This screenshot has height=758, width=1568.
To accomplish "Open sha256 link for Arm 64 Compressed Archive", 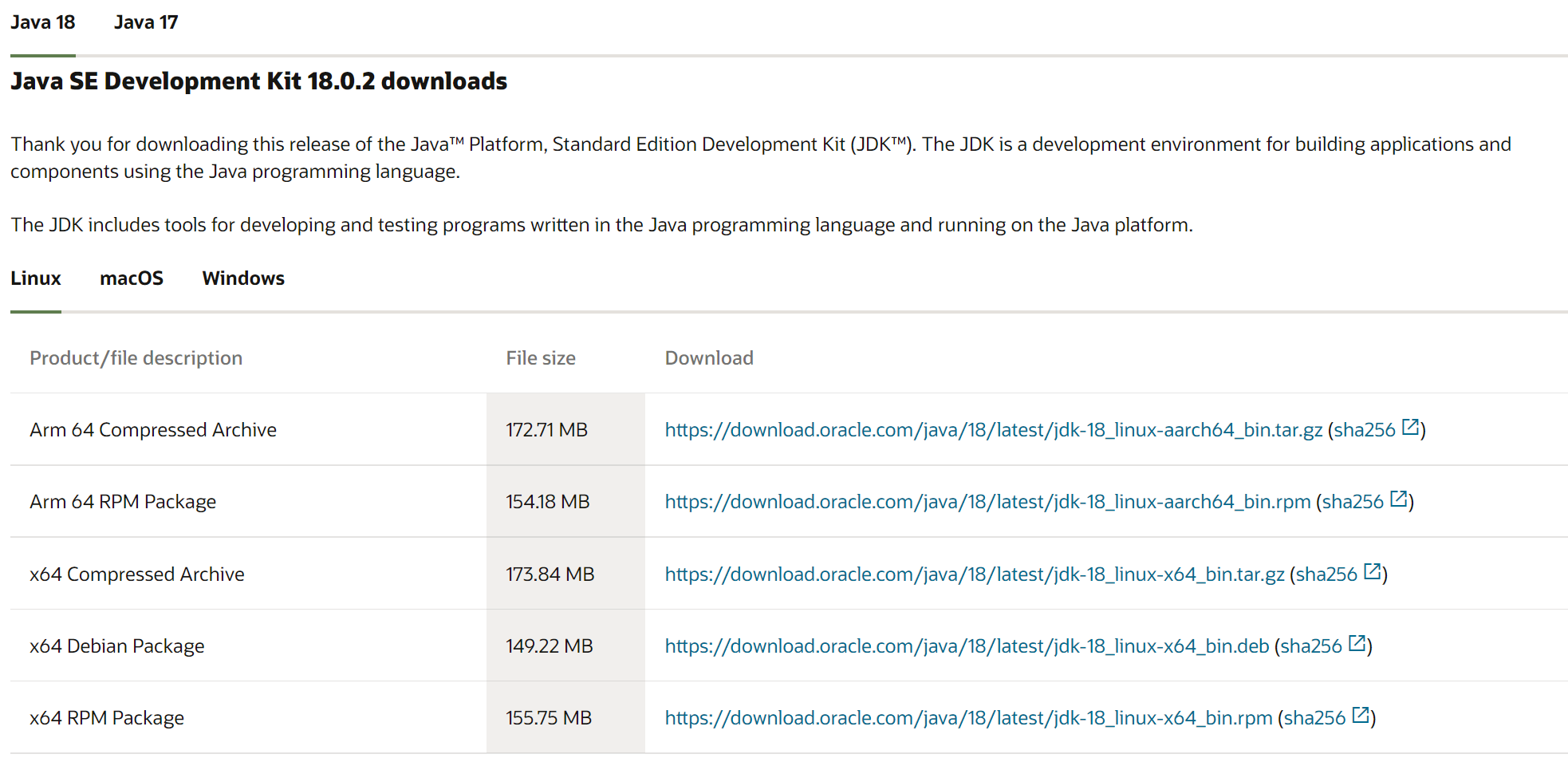I will [x=1365, y=430].
